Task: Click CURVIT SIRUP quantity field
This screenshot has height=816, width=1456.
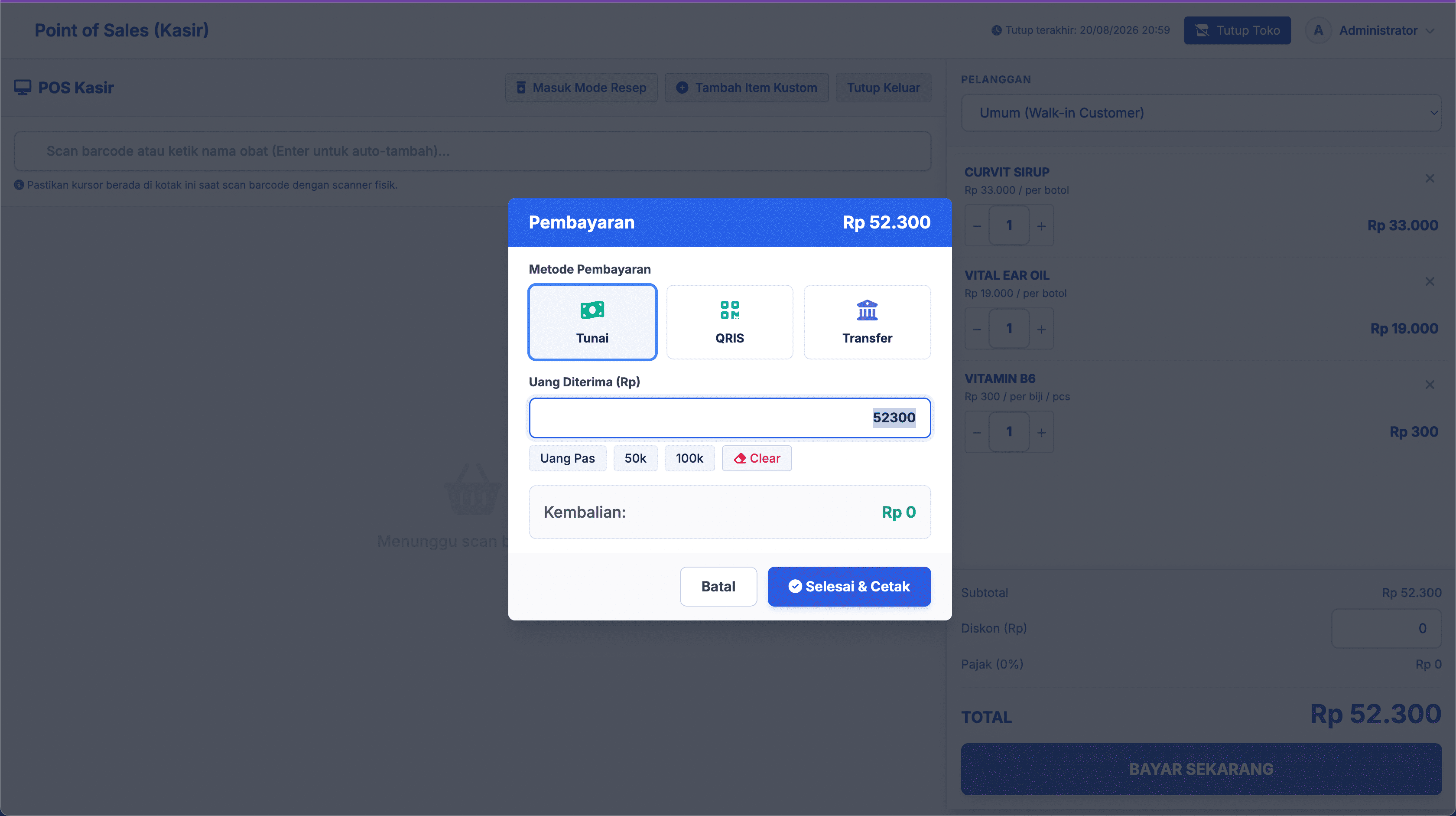Action: pyautogui.click(x=1009, y=225)
